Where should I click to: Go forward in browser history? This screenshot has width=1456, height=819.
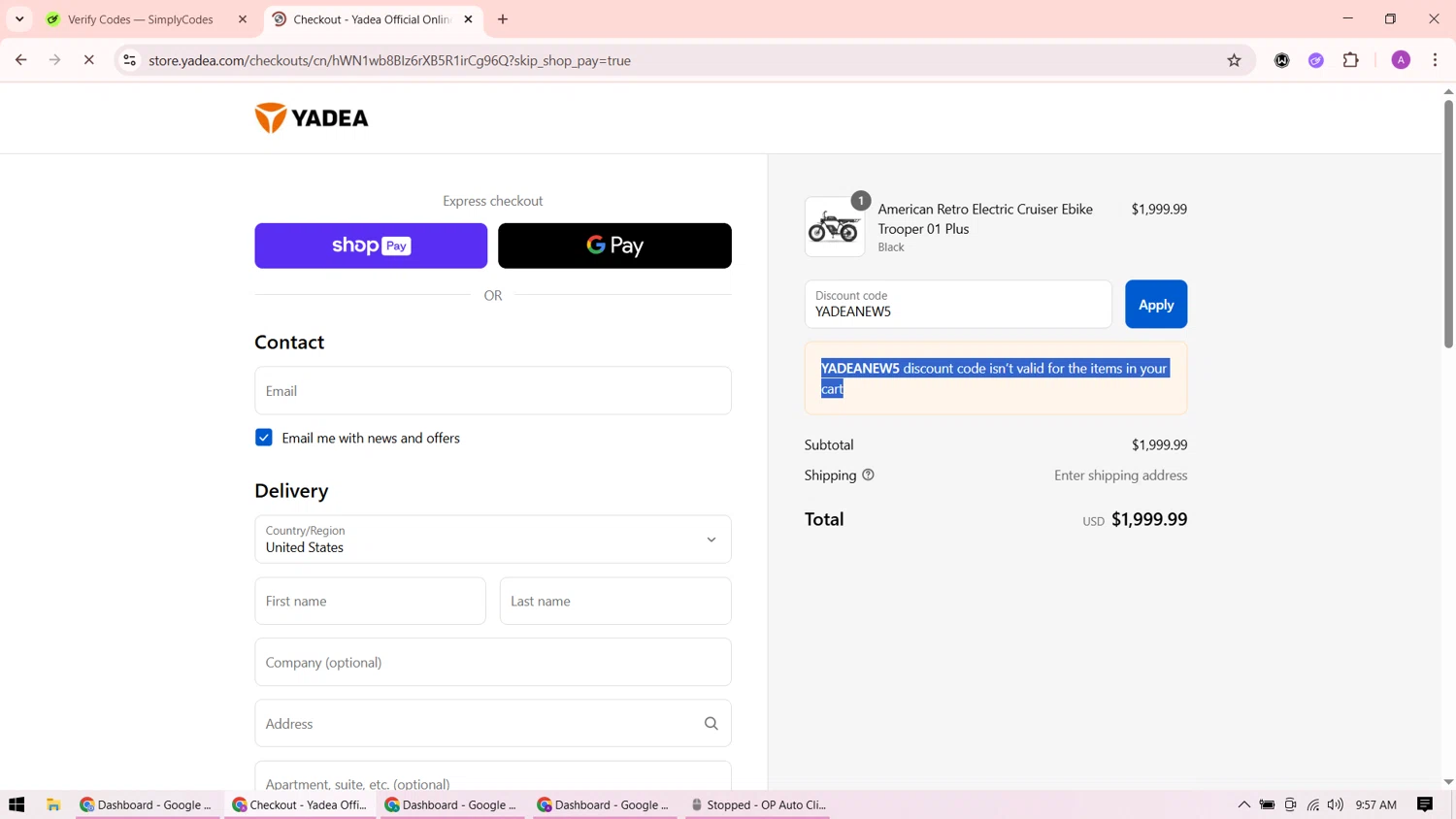[x=55, y=60]
